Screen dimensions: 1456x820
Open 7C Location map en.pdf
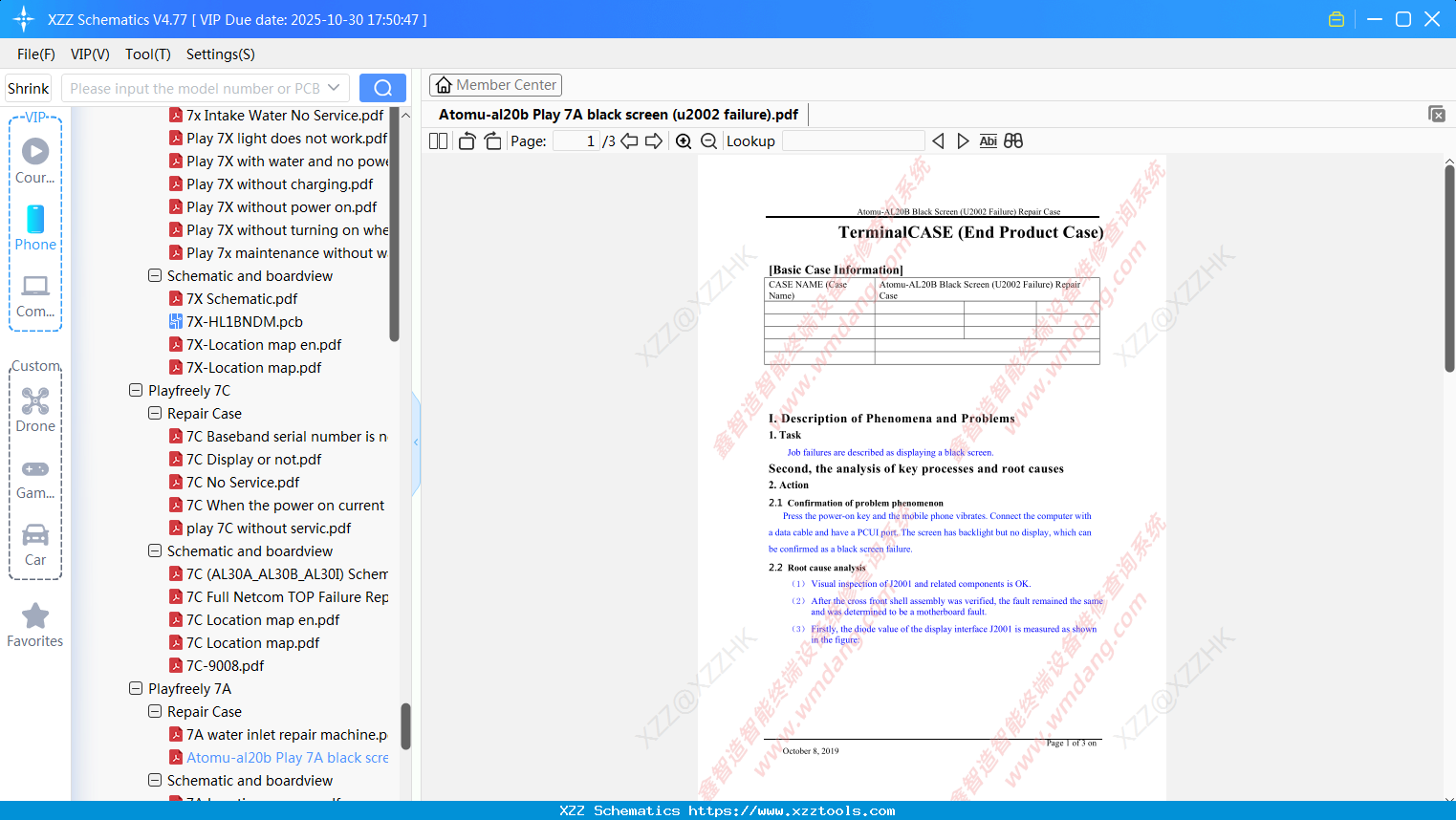tap(263, 620)
